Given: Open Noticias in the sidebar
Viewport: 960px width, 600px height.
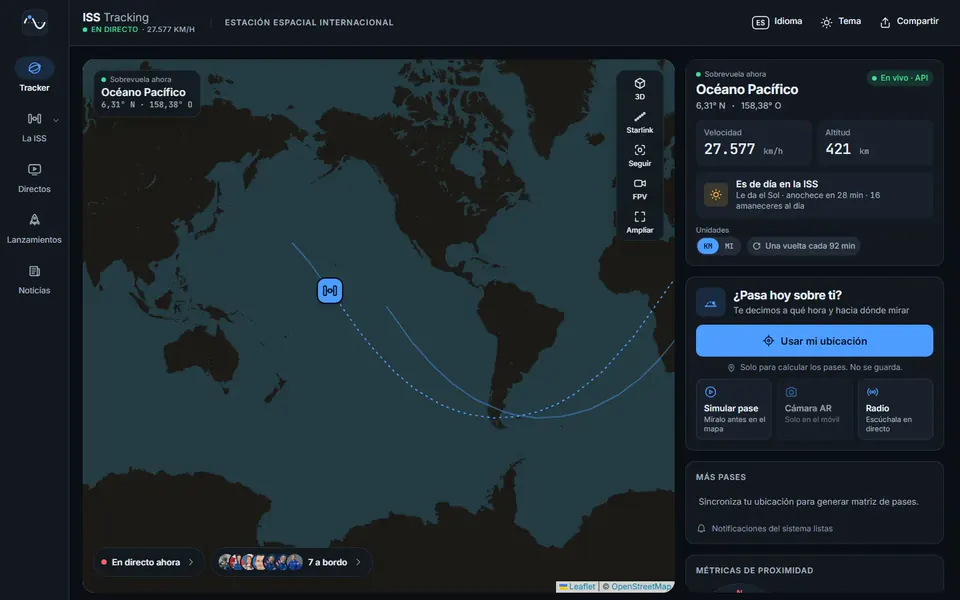Looking at the screenshot, I should [34, 279].
